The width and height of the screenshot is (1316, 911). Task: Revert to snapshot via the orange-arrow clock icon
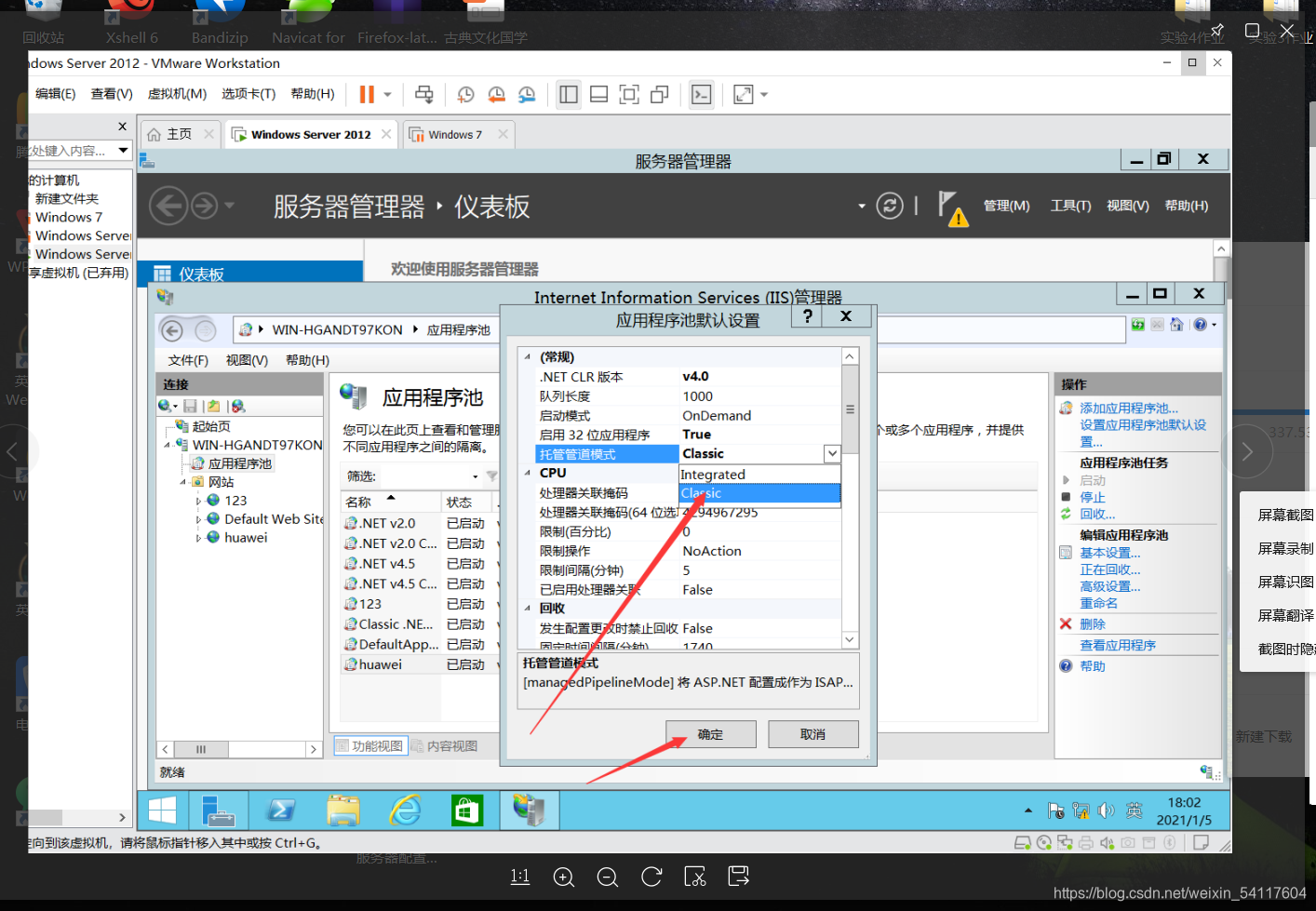[x=497, y=95]
